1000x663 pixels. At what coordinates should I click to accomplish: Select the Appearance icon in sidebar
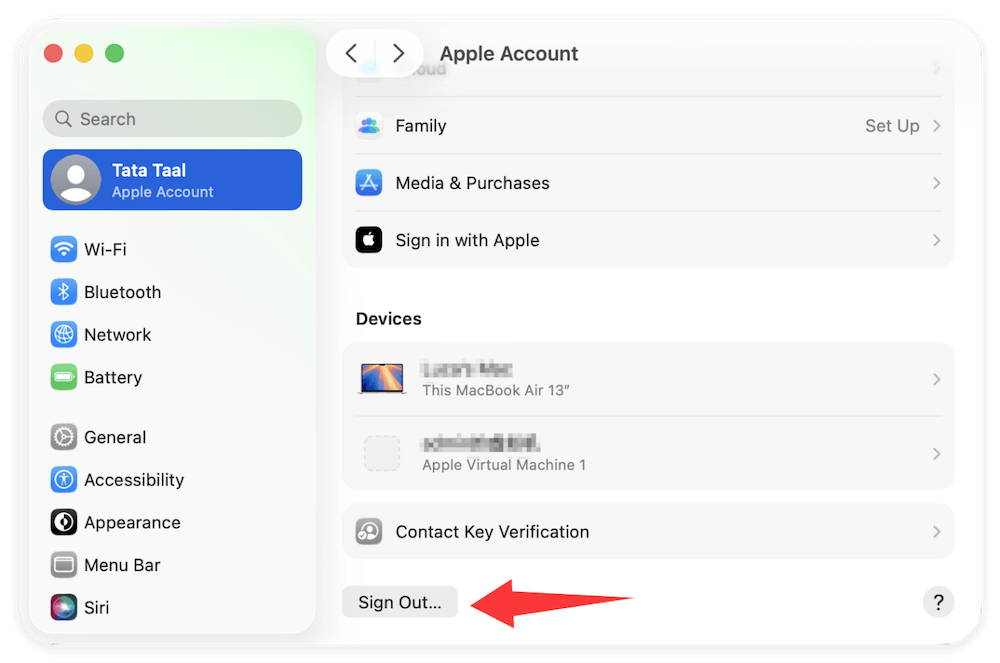[64, 523]
